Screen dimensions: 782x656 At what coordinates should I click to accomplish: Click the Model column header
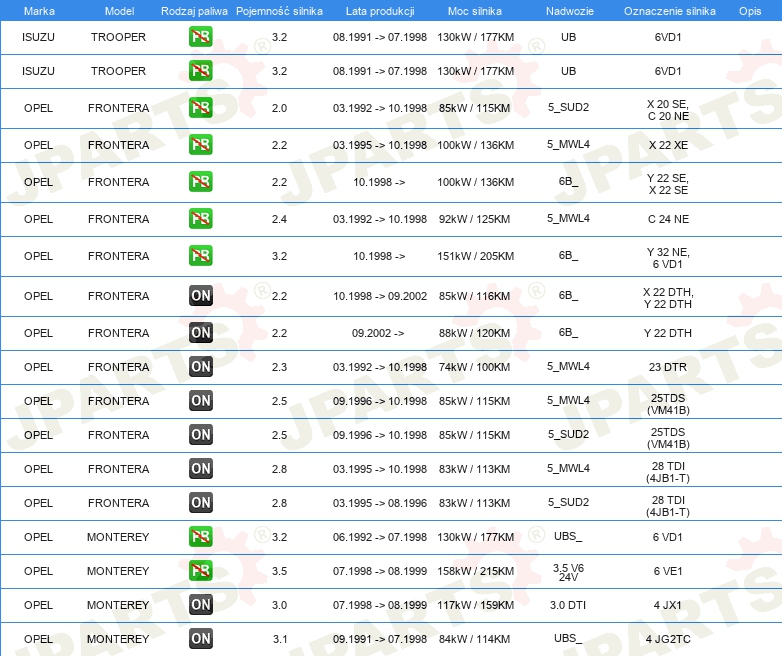(x=119, y=11)
